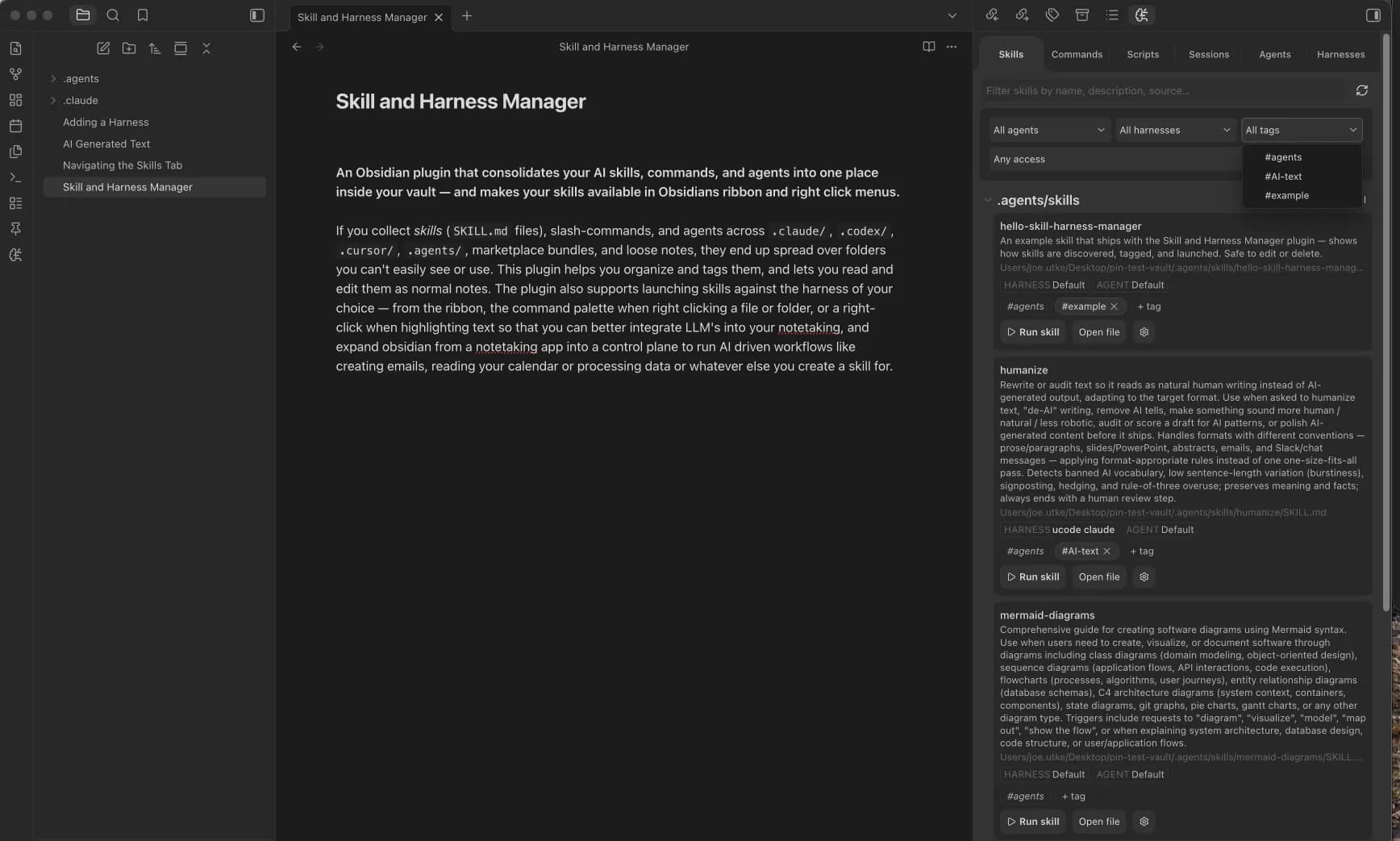The width and height of the screenshot is (1400, 841).
Task: Open file for the humanize skill
Action: click(1098, 577)
